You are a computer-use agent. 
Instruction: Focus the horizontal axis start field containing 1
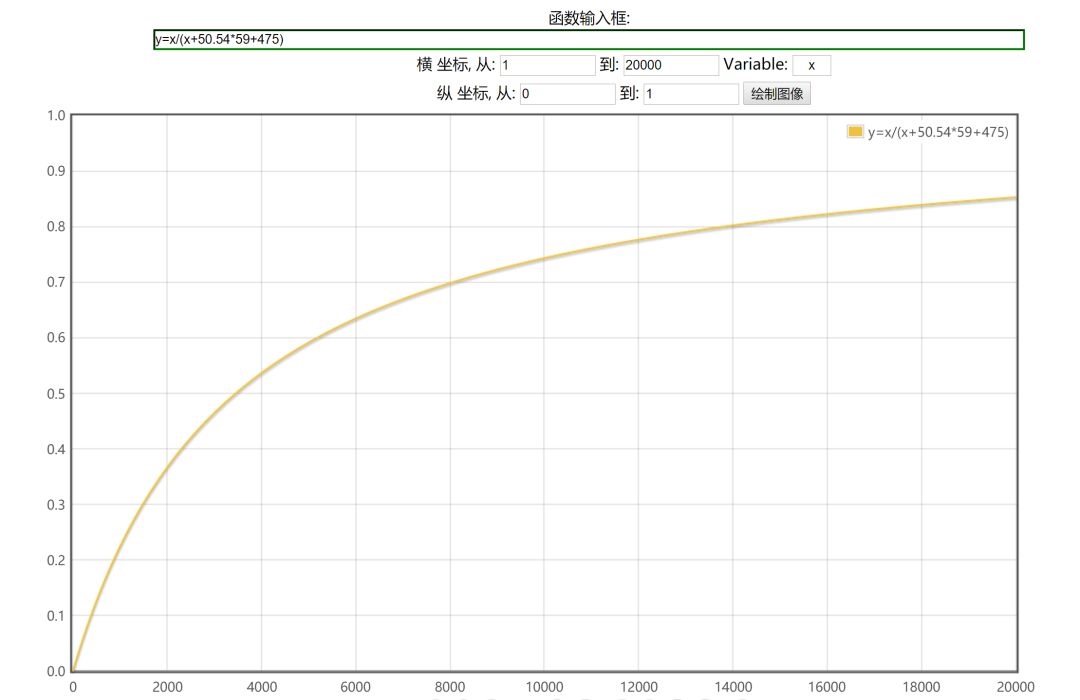(548, 65)
